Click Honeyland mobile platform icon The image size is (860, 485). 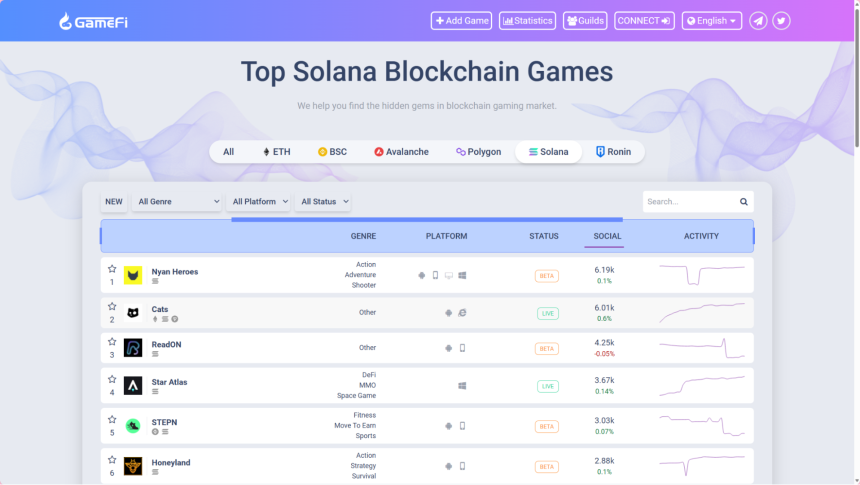(x=462, y=466)
